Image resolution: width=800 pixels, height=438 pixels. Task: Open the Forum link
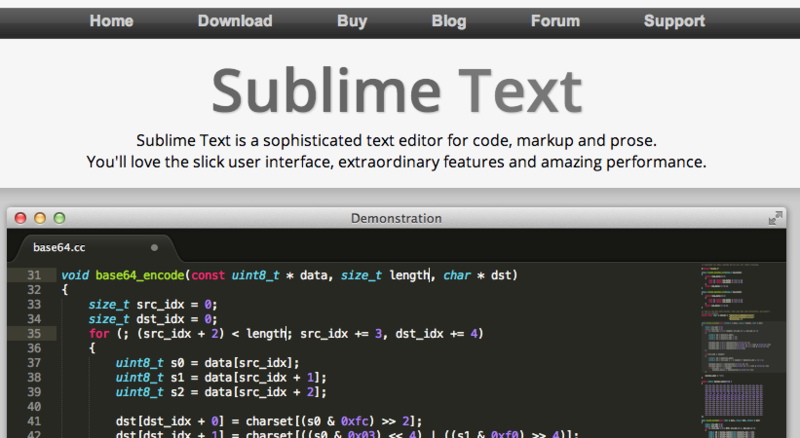[x=555, y=21]
